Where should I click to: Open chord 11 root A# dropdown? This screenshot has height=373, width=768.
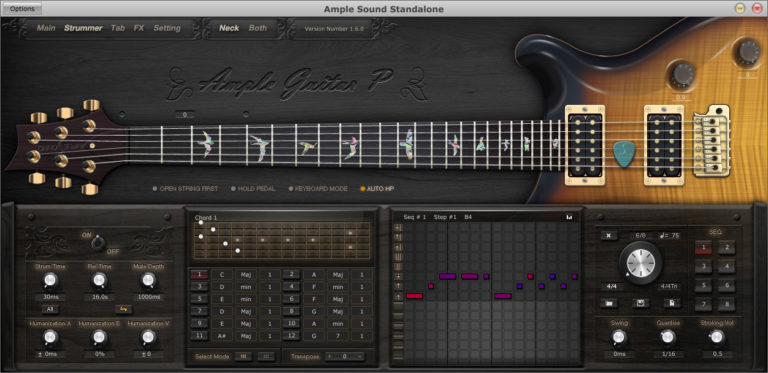[222, 336]
